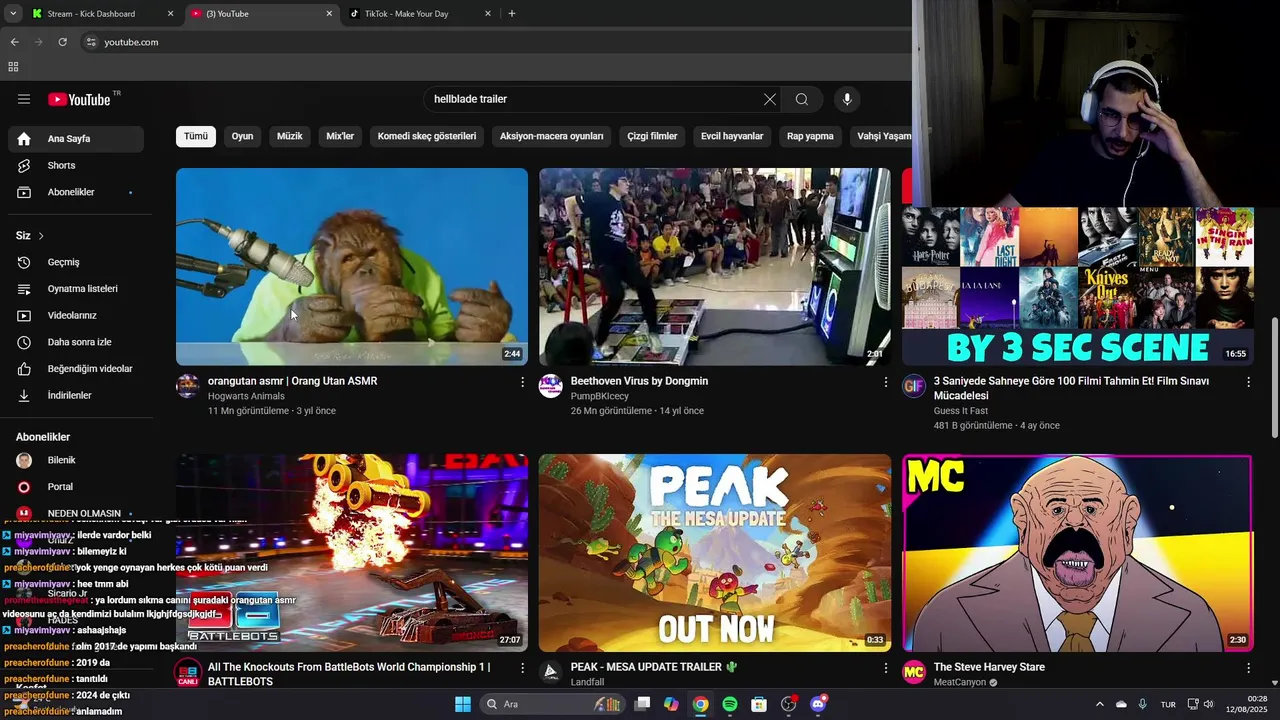
Task: Select Rap yapma filter chip
Action: [810, 136]
